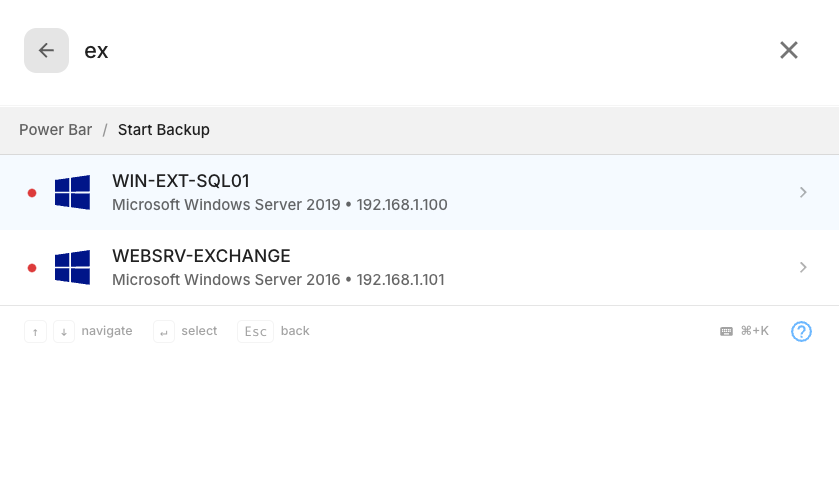The image size is (839, 490).
Task: Click the ⌘+K shortcut label
Action: click(754, 331)
